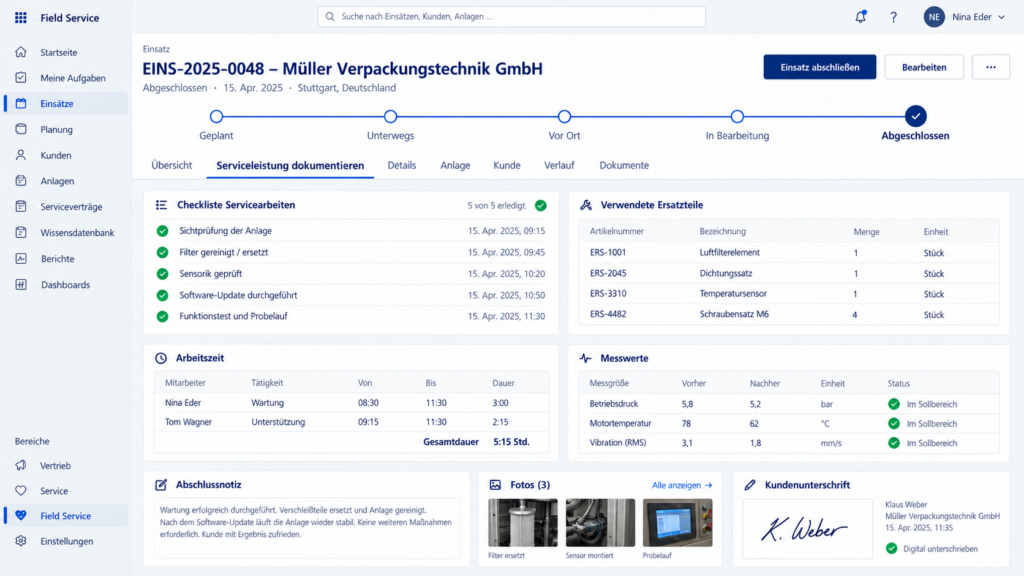The image size is (1024, 576).
Task: Click the Fotos image icon
Action: click(x=495, y=485)
